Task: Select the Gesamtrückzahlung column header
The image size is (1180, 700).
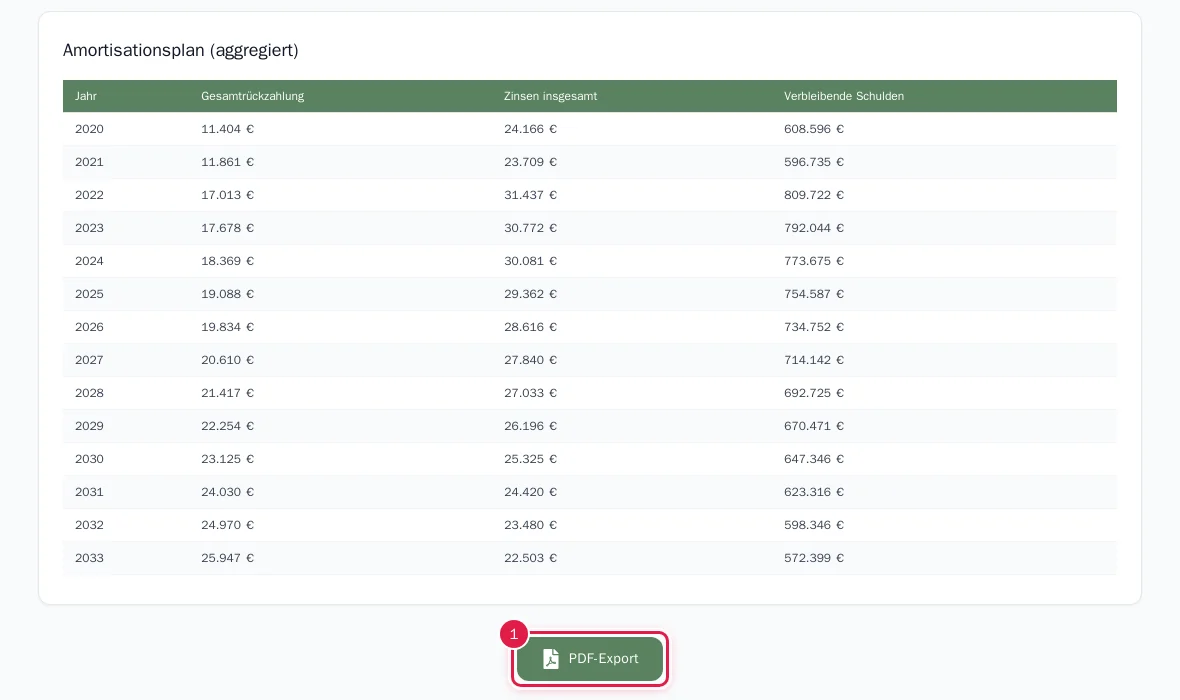Action: 252,96
